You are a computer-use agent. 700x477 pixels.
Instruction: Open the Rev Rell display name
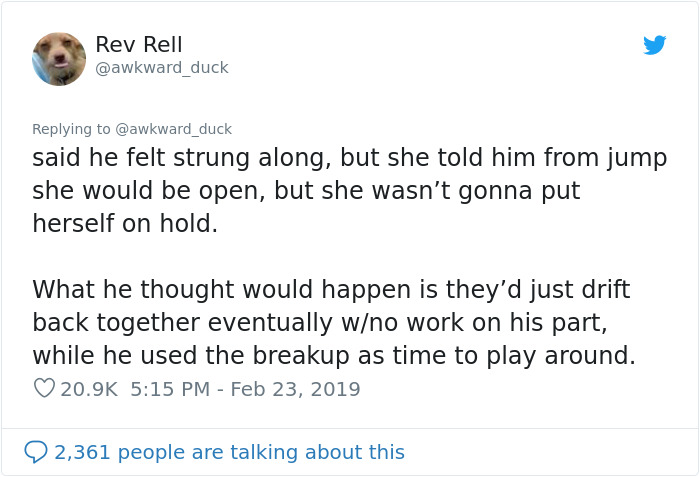(139, 45)
